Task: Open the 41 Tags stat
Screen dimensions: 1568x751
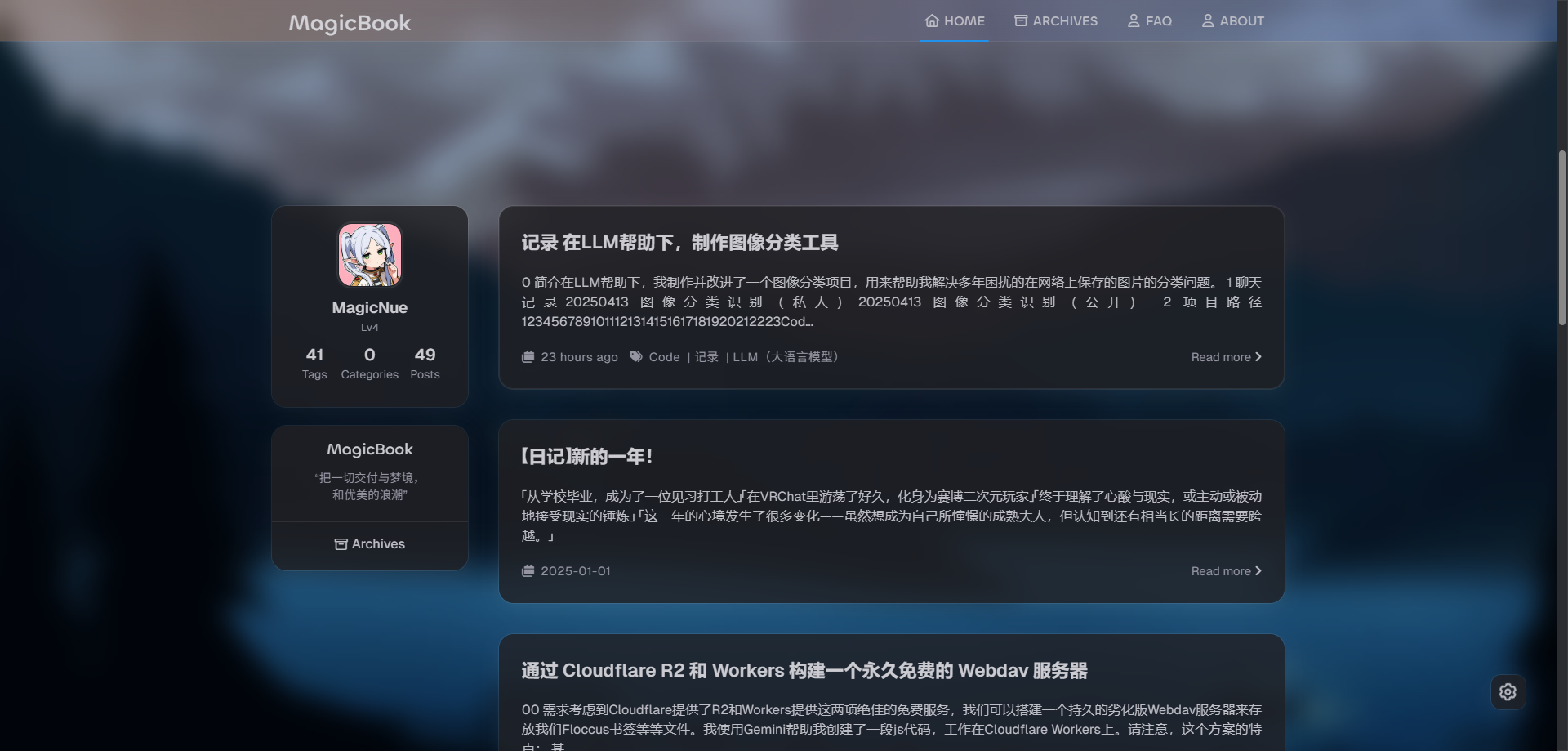Action: pos(314,363)
